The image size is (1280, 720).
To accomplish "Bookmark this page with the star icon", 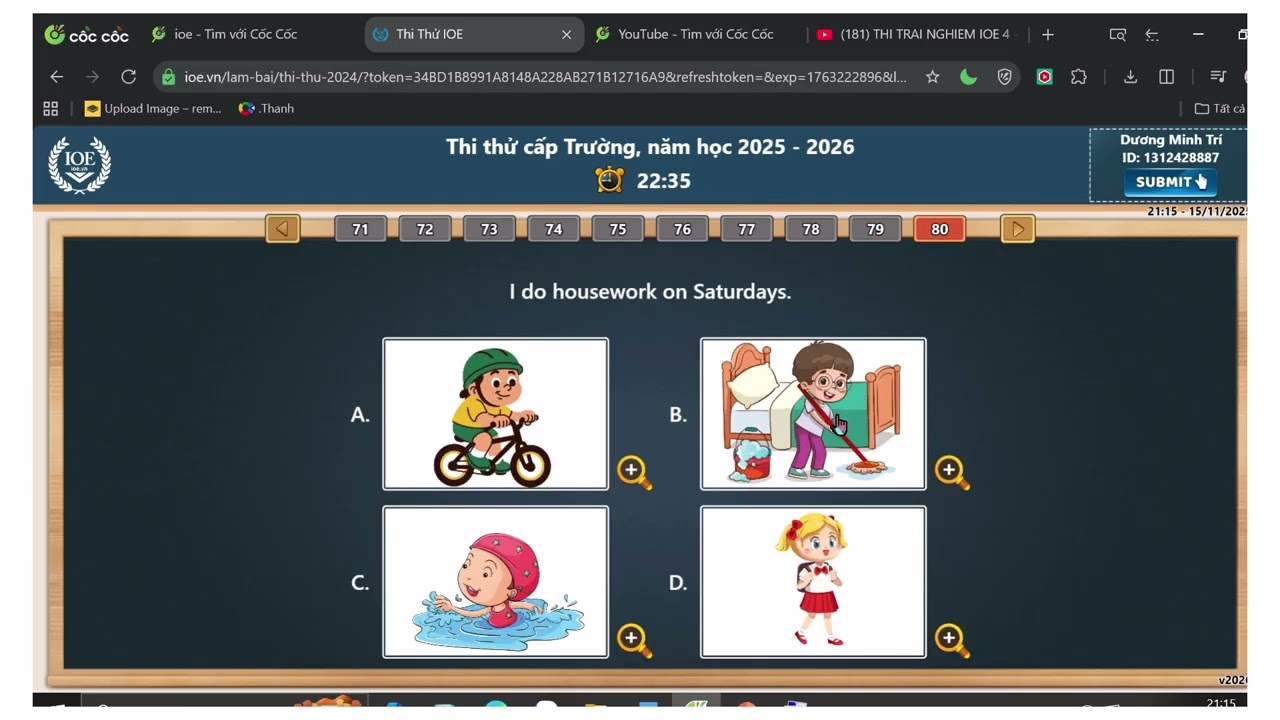I will click(932, 77).
